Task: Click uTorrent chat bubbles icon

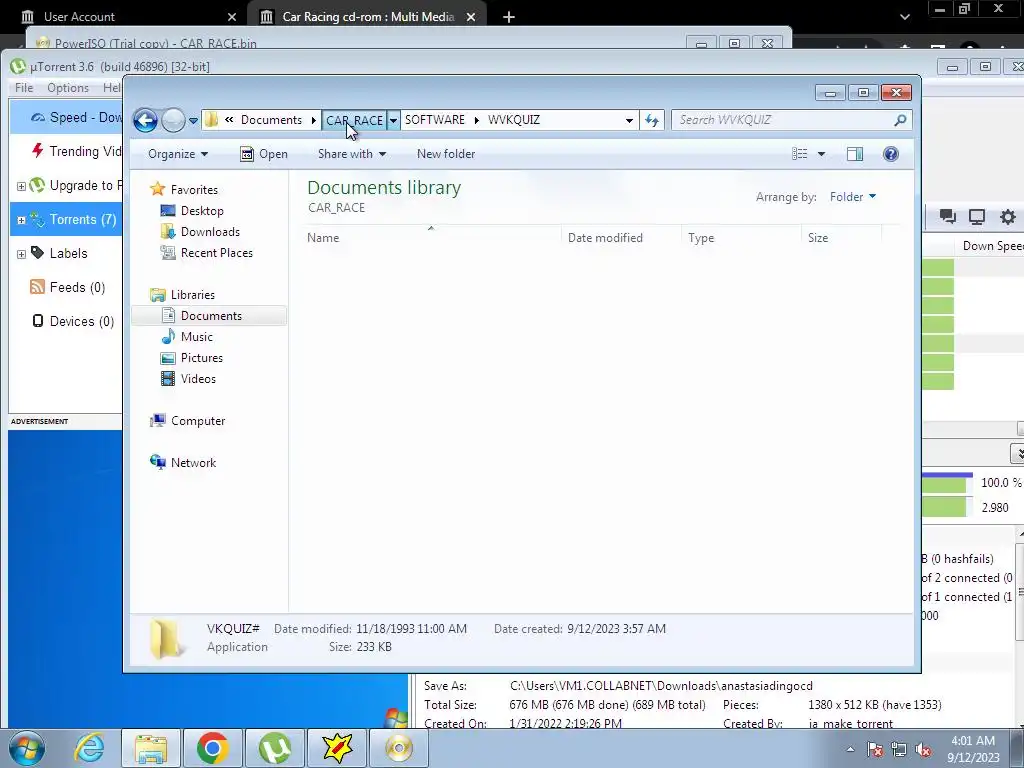Action: (x=948, y=217)
